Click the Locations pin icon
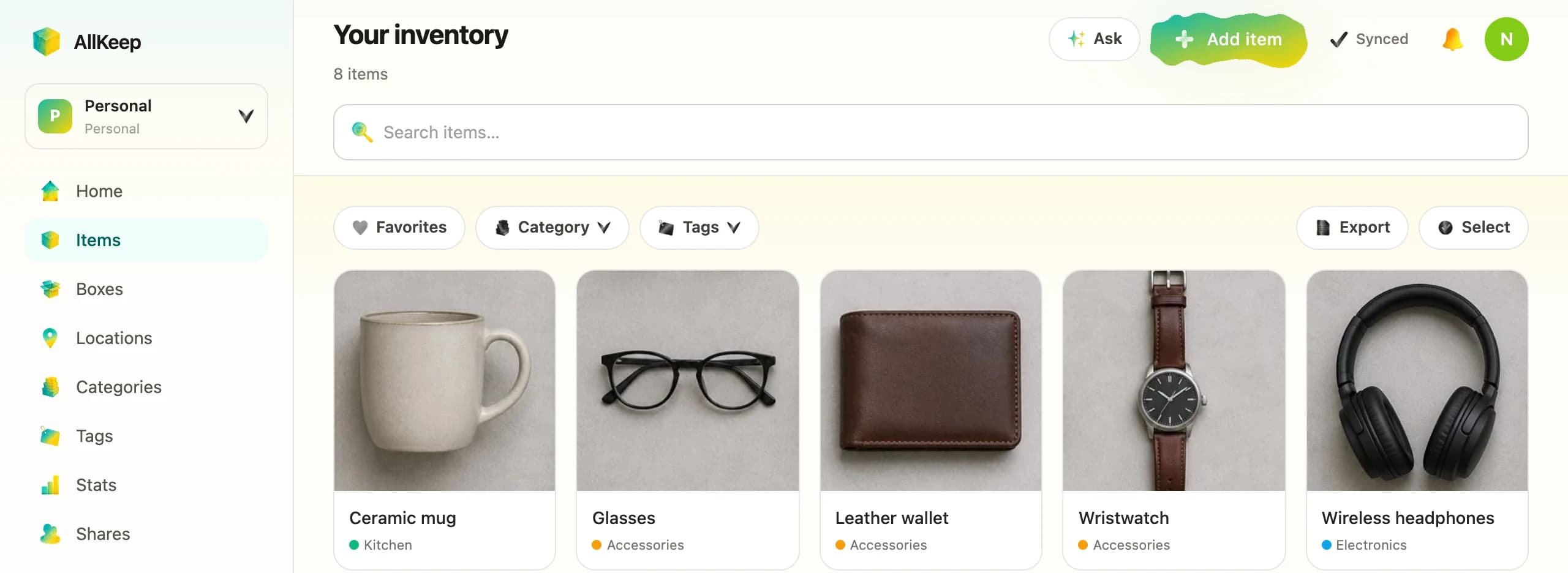 [x=50, y=338]
